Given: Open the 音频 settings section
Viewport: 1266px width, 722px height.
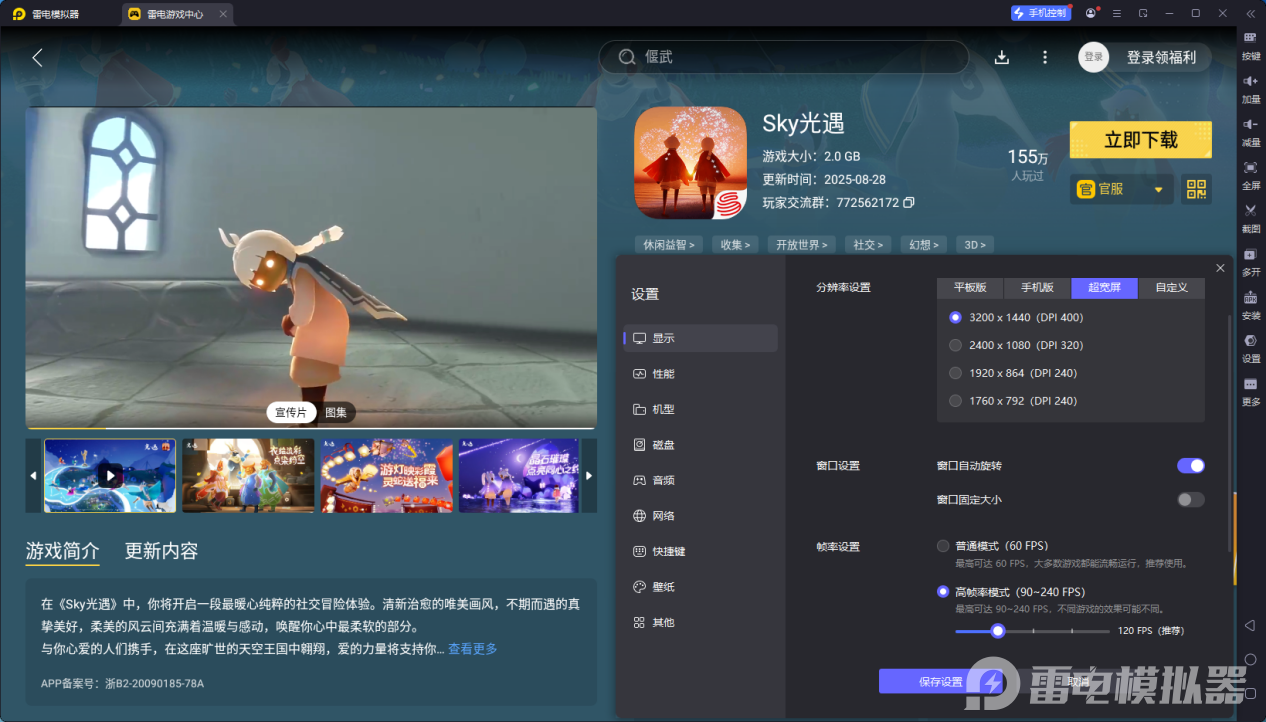Looking at the screenshot, I should [x=700, y=480].
